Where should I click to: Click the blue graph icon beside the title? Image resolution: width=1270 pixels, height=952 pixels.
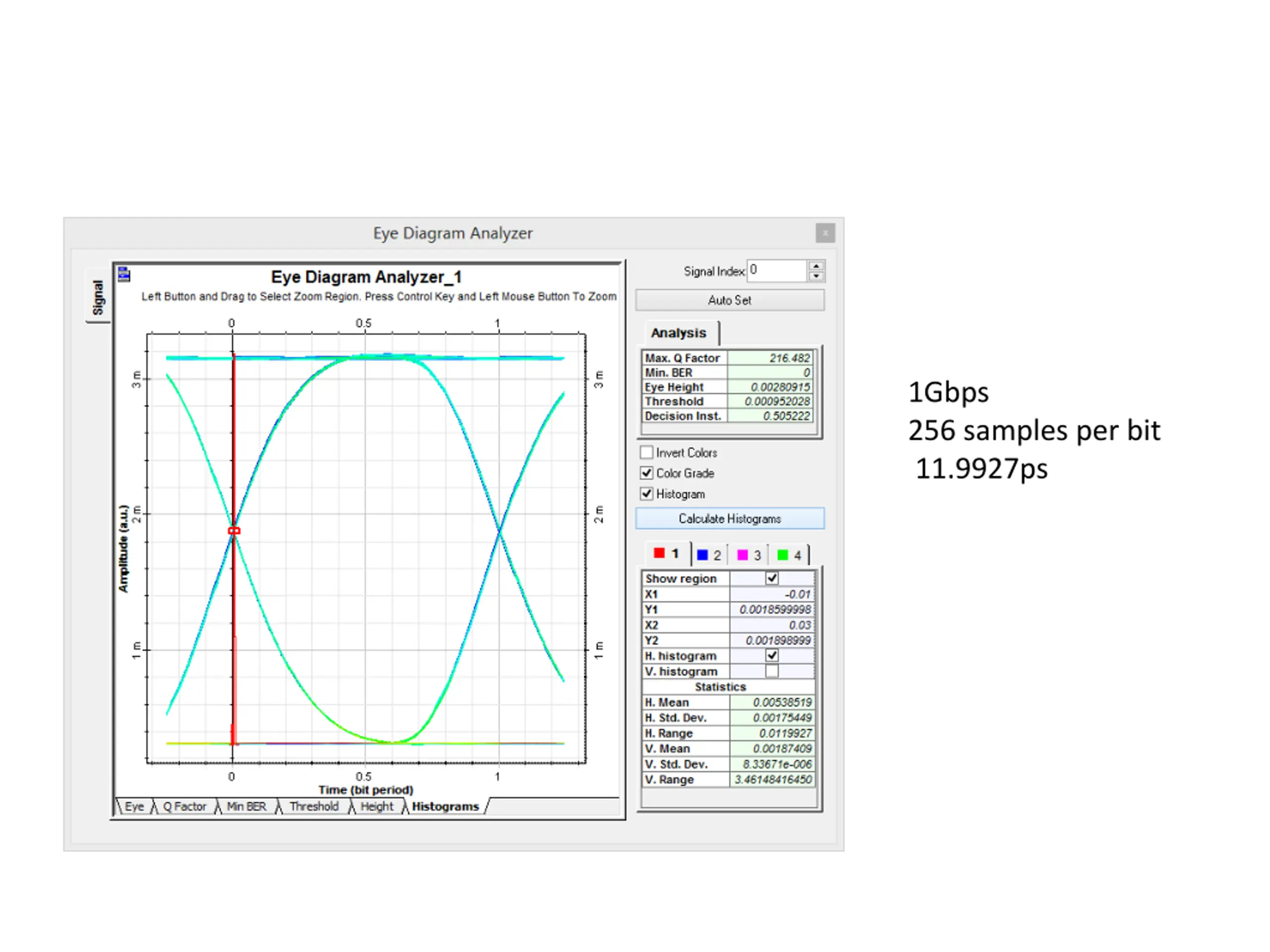point(124,275)
